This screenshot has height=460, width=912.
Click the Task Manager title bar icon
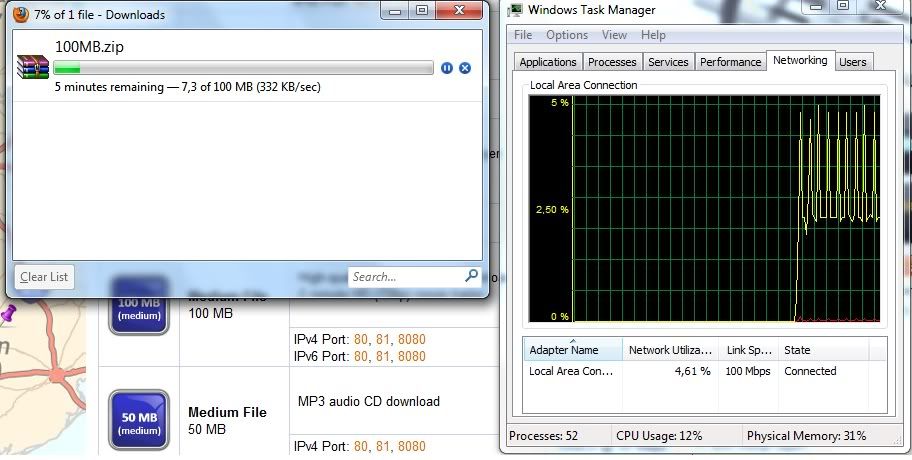pos(515,10)
